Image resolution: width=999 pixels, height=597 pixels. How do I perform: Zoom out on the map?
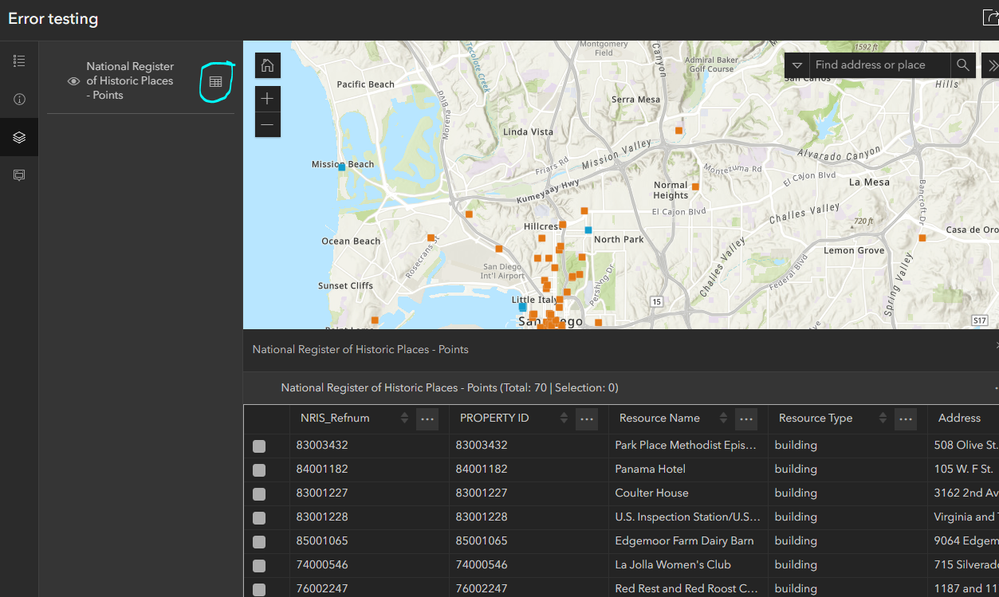pos(268,124)
